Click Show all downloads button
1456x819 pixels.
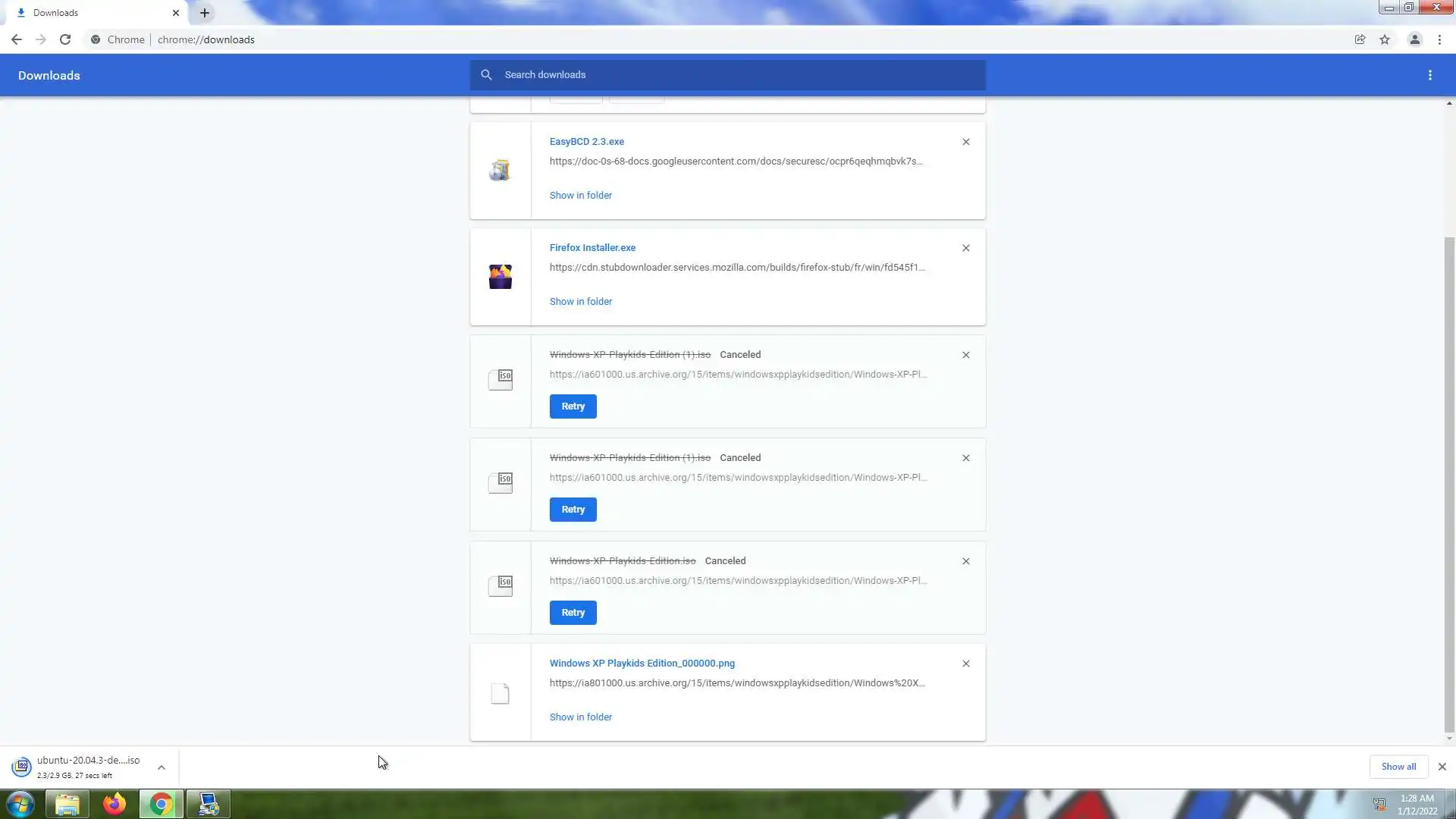click(x=1398, y=767)
